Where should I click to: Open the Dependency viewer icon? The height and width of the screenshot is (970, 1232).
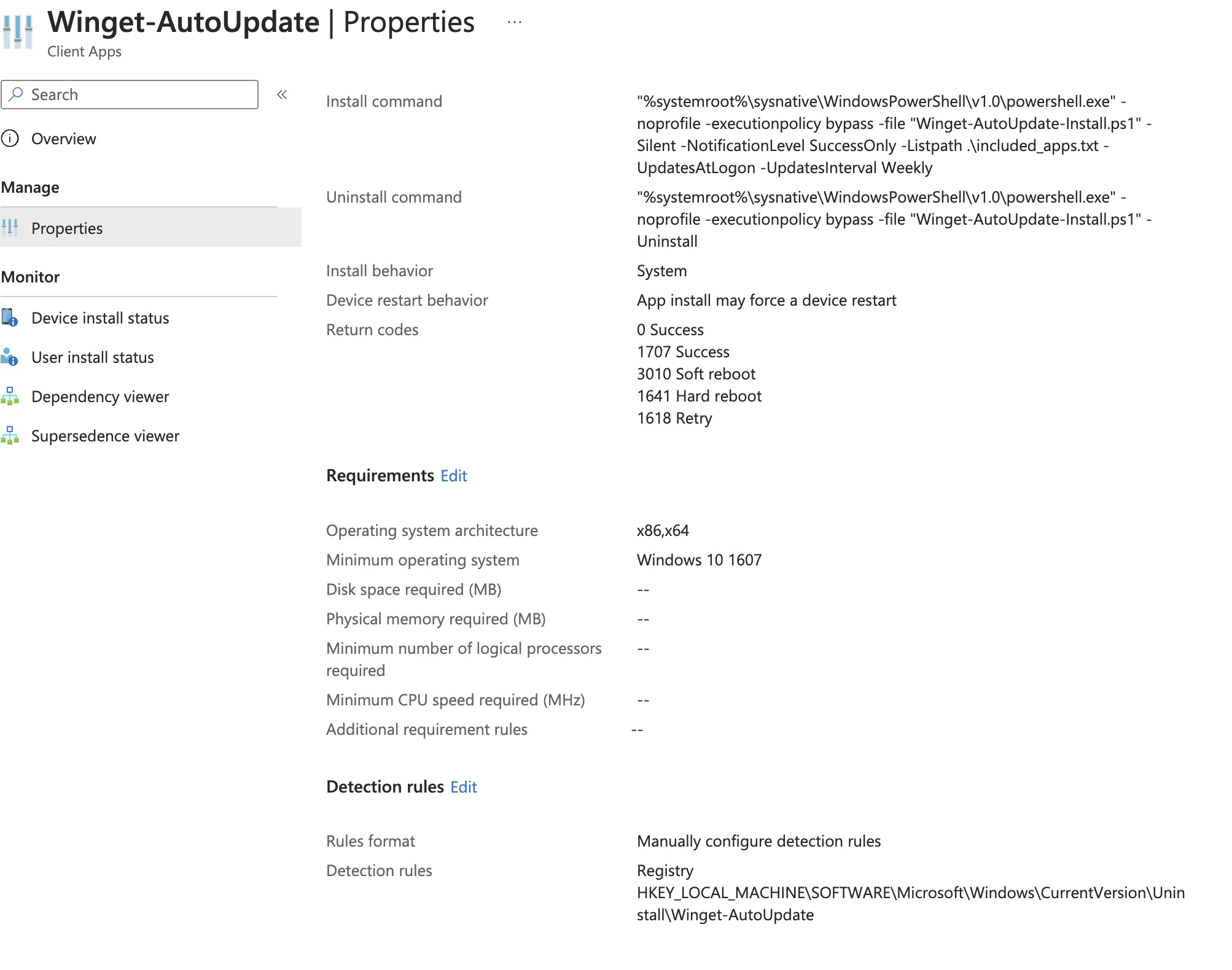[11, 396]
